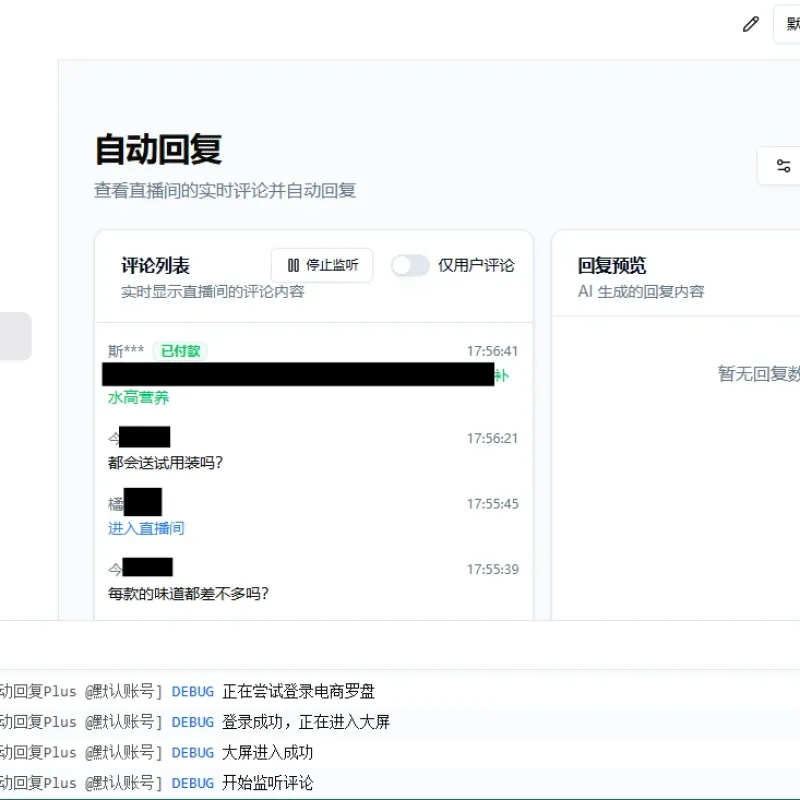Click timestamp 17:55:45
Screen dimensions: 800x800
pyautogui.click(x=493, y=504)
